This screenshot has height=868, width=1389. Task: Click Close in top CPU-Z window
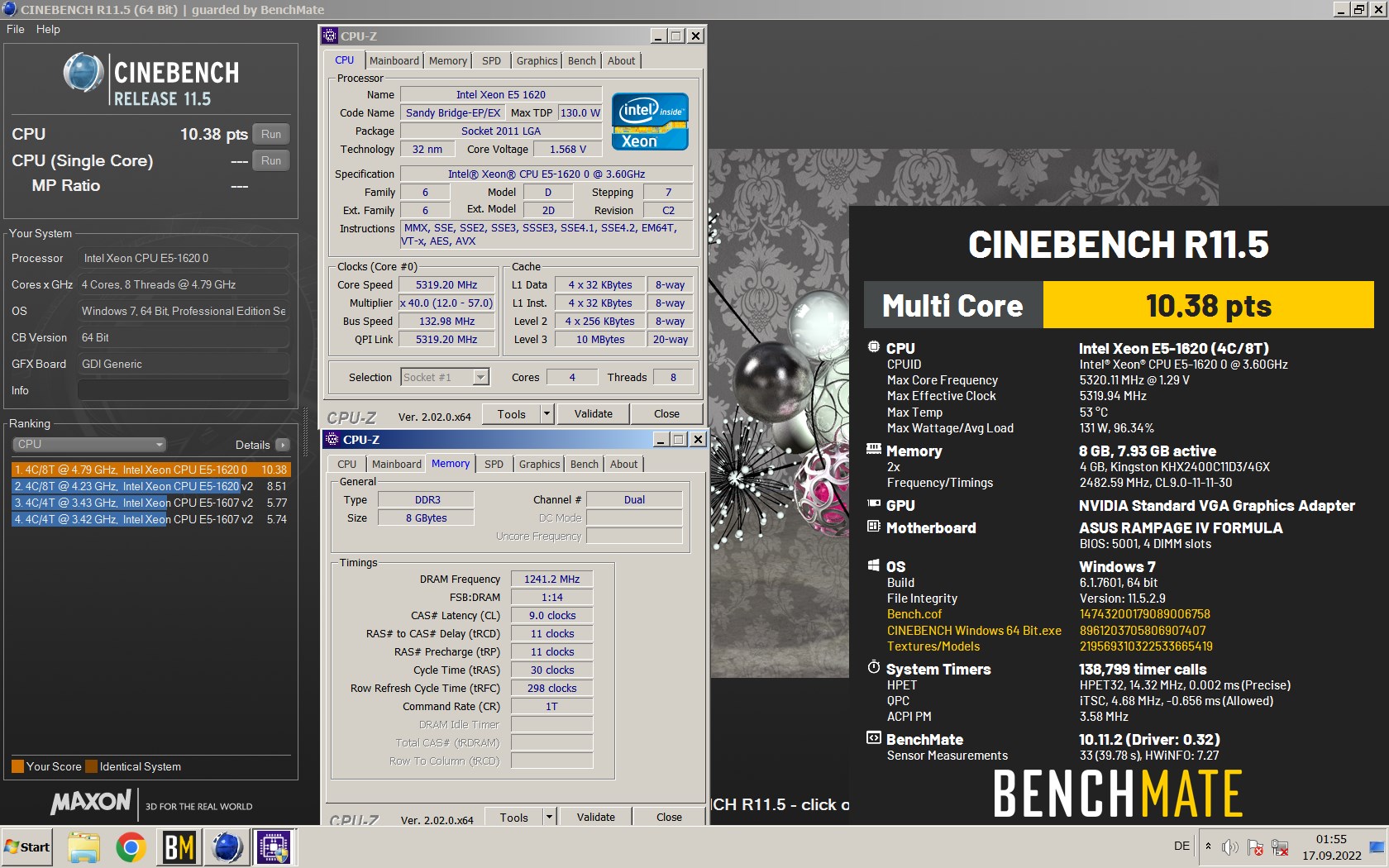click(x=666, y=413)
